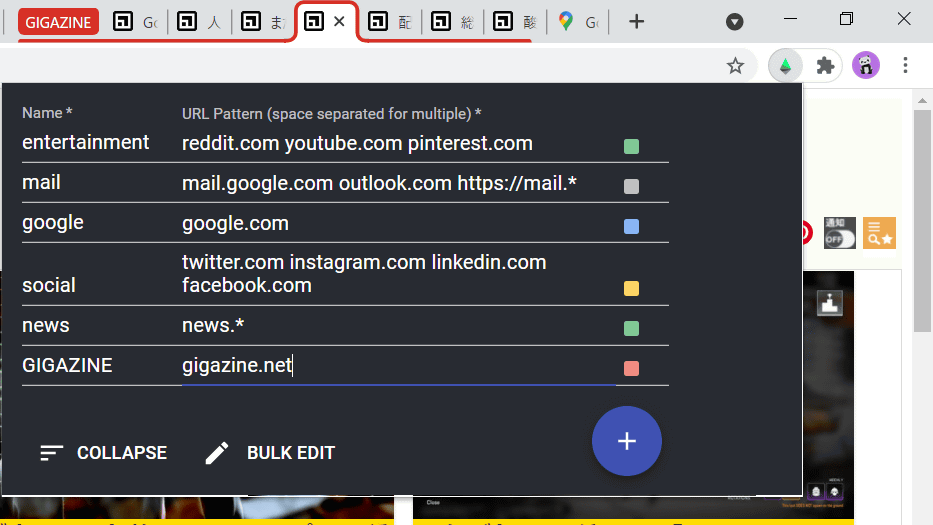Pick the blue color swatch for google
Image resolution: width=933 pixels, height=525 pixels.
point(631,226)
